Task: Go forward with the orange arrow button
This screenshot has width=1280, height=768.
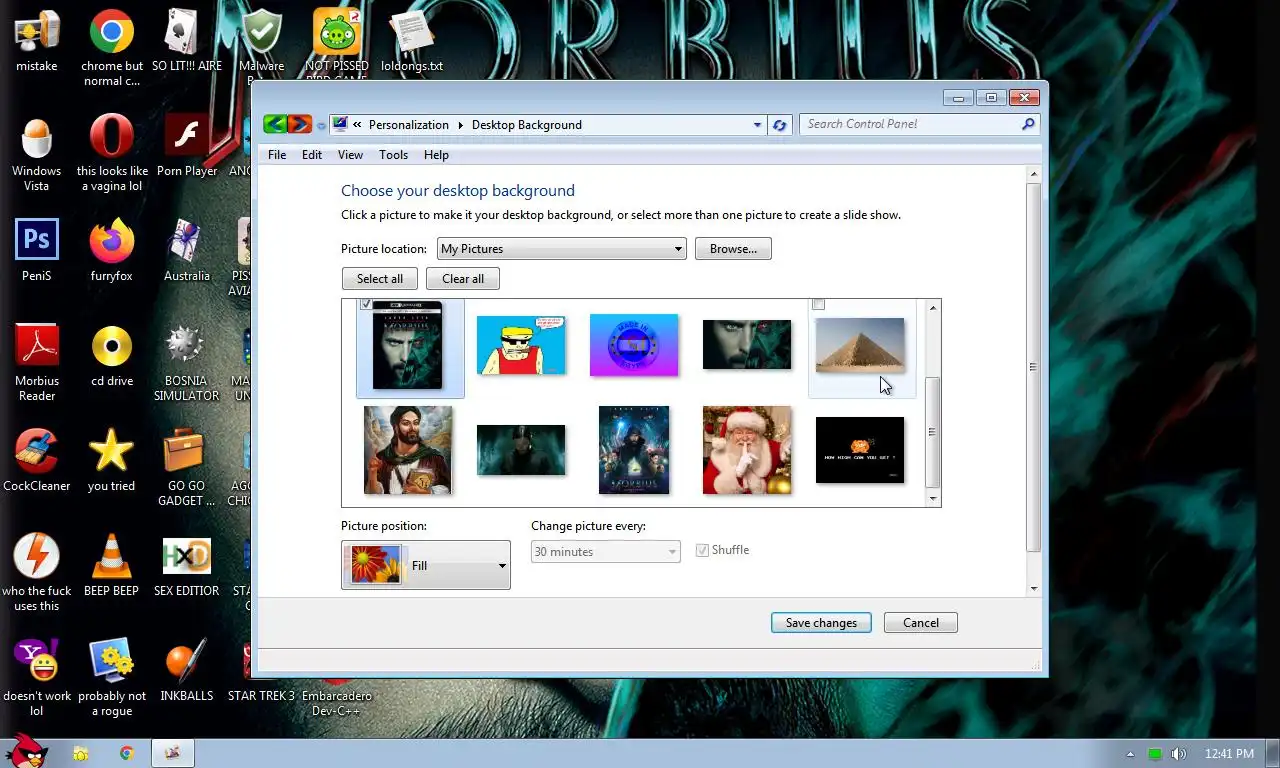Action: tap(299, 124)
